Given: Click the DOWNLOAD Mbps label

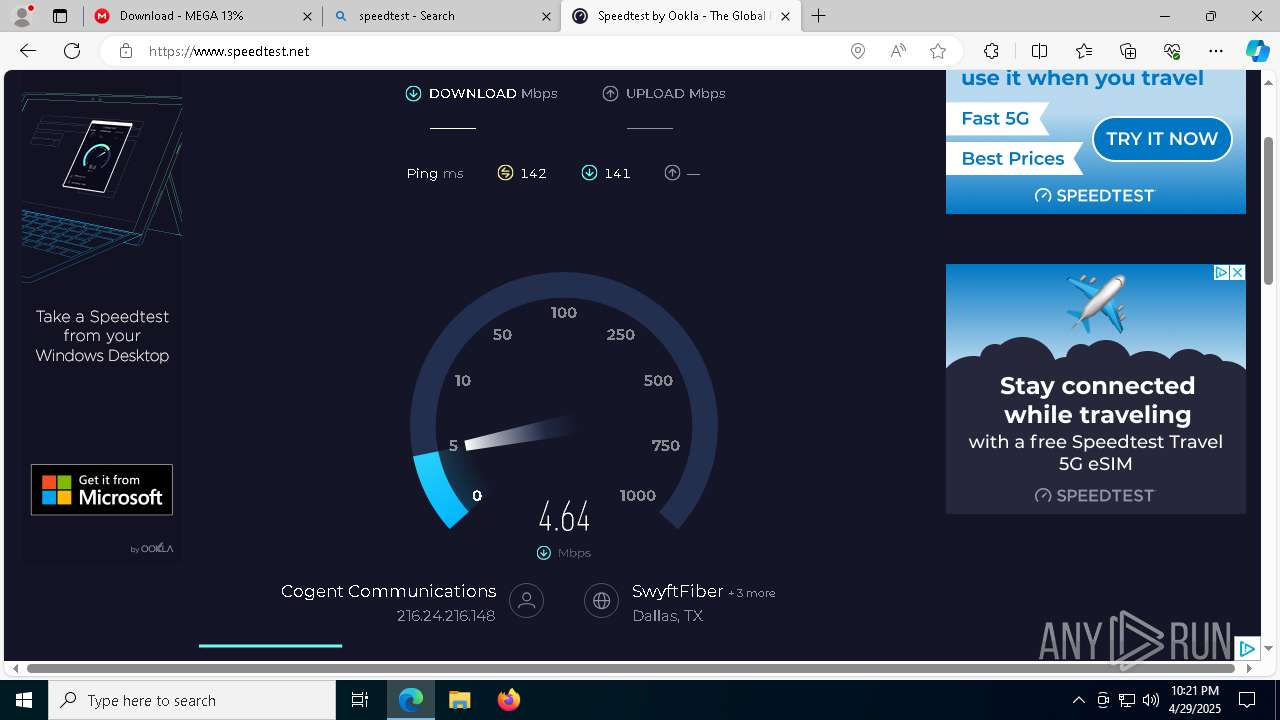Looking at the screenshot, I should (x=493, y=93).
